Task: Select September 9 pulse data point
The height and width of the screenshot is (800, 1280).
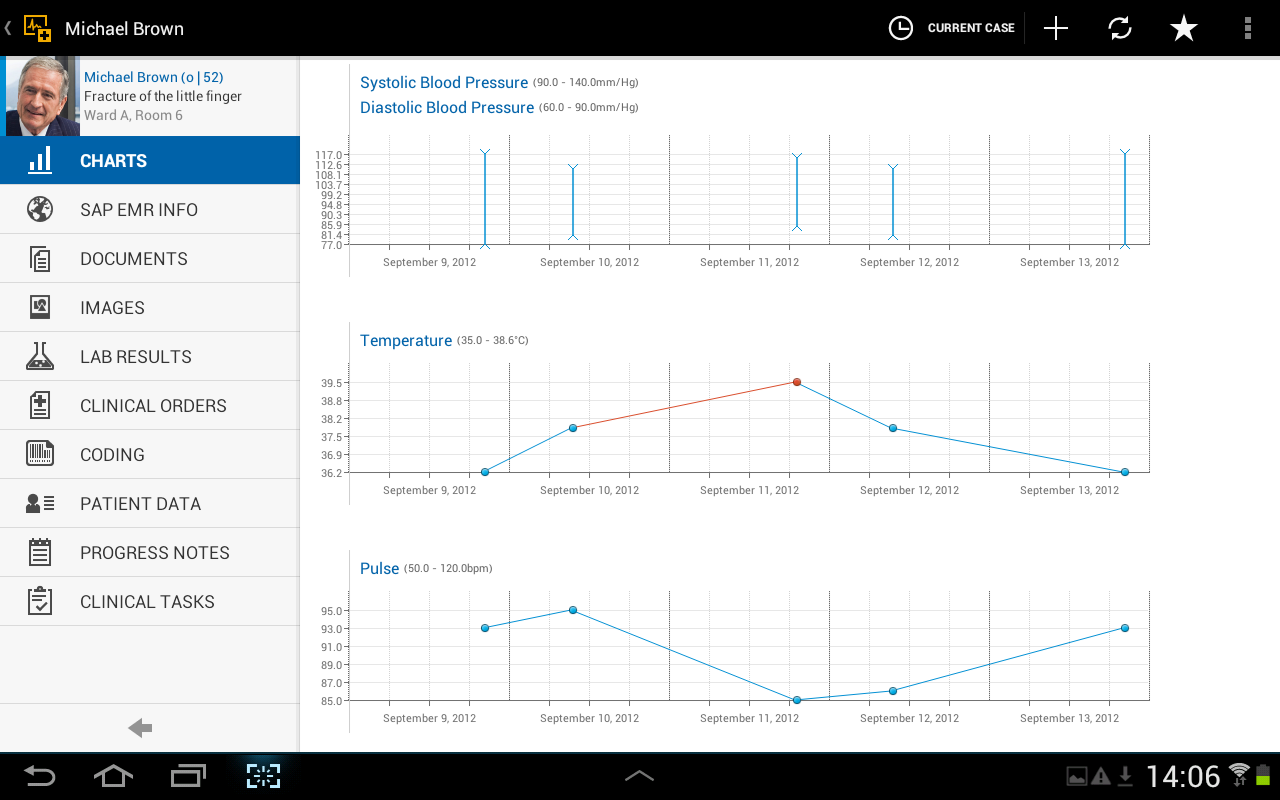Action: coord(485,628)
